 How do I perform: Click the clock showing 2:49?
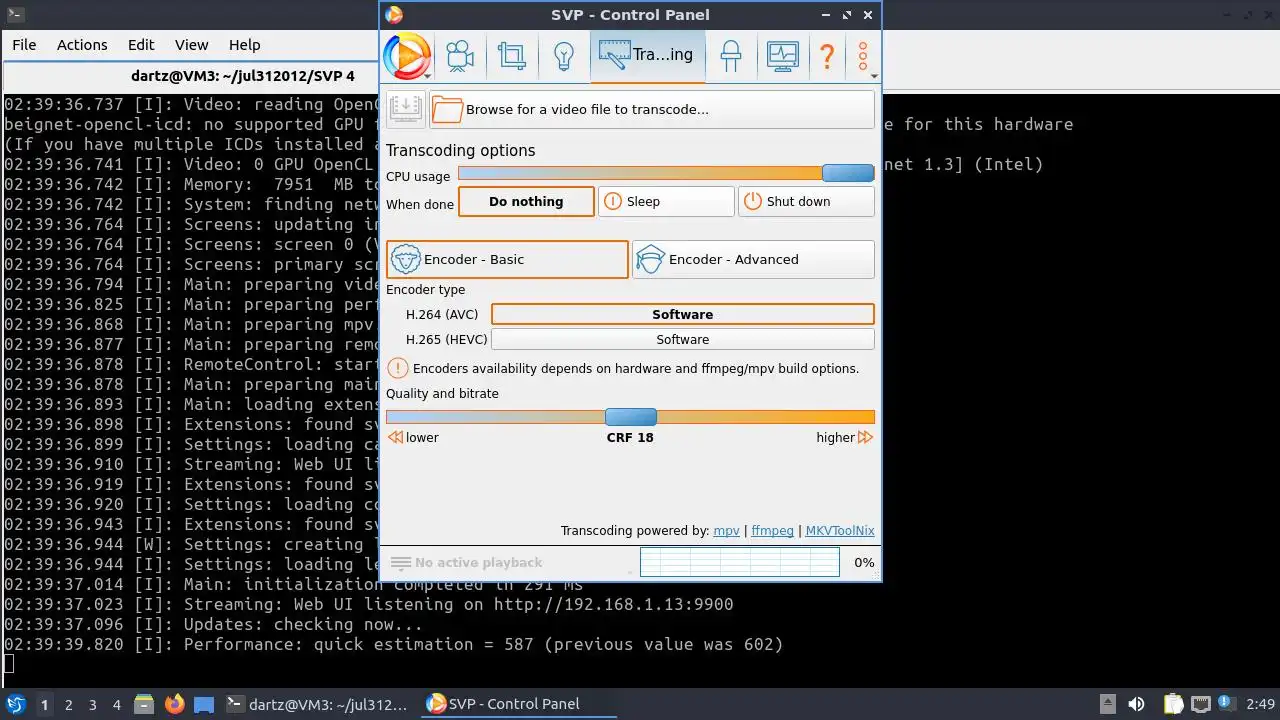pyautogui.click(x=1260, y=704)
